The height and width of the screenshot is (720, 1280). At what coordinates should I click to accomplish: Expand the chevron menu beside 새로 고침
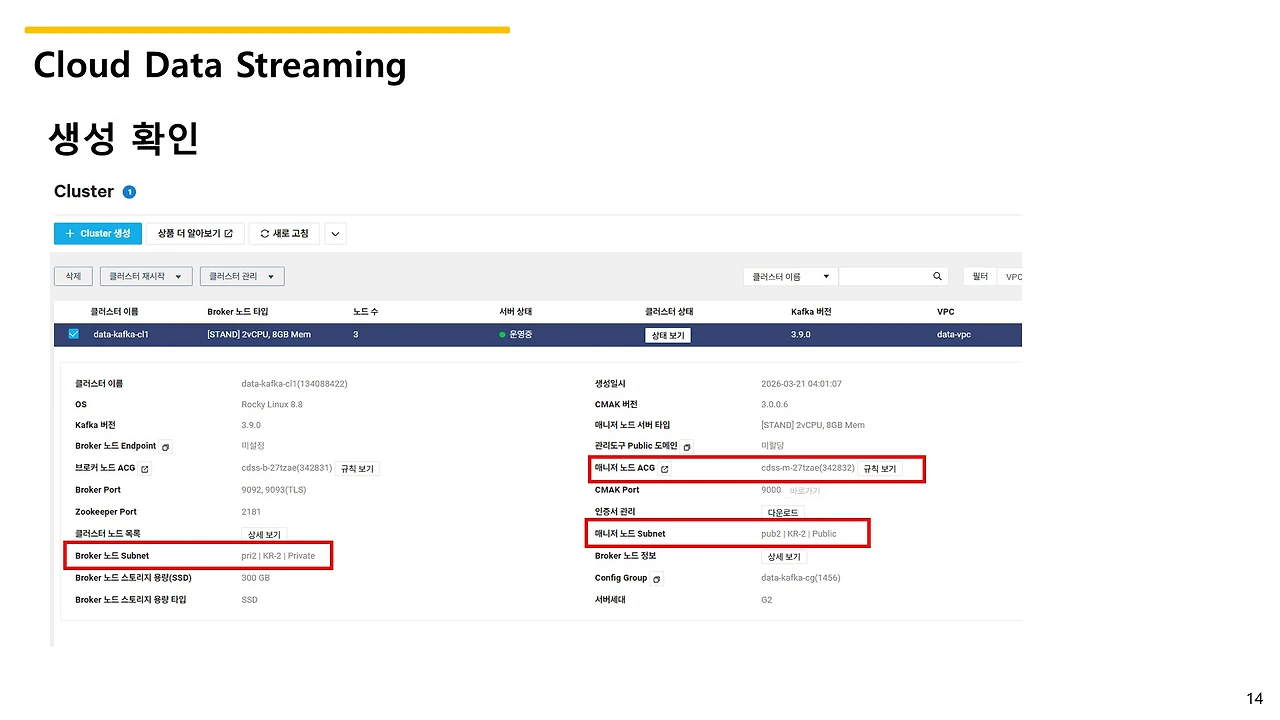coord(336,234)
